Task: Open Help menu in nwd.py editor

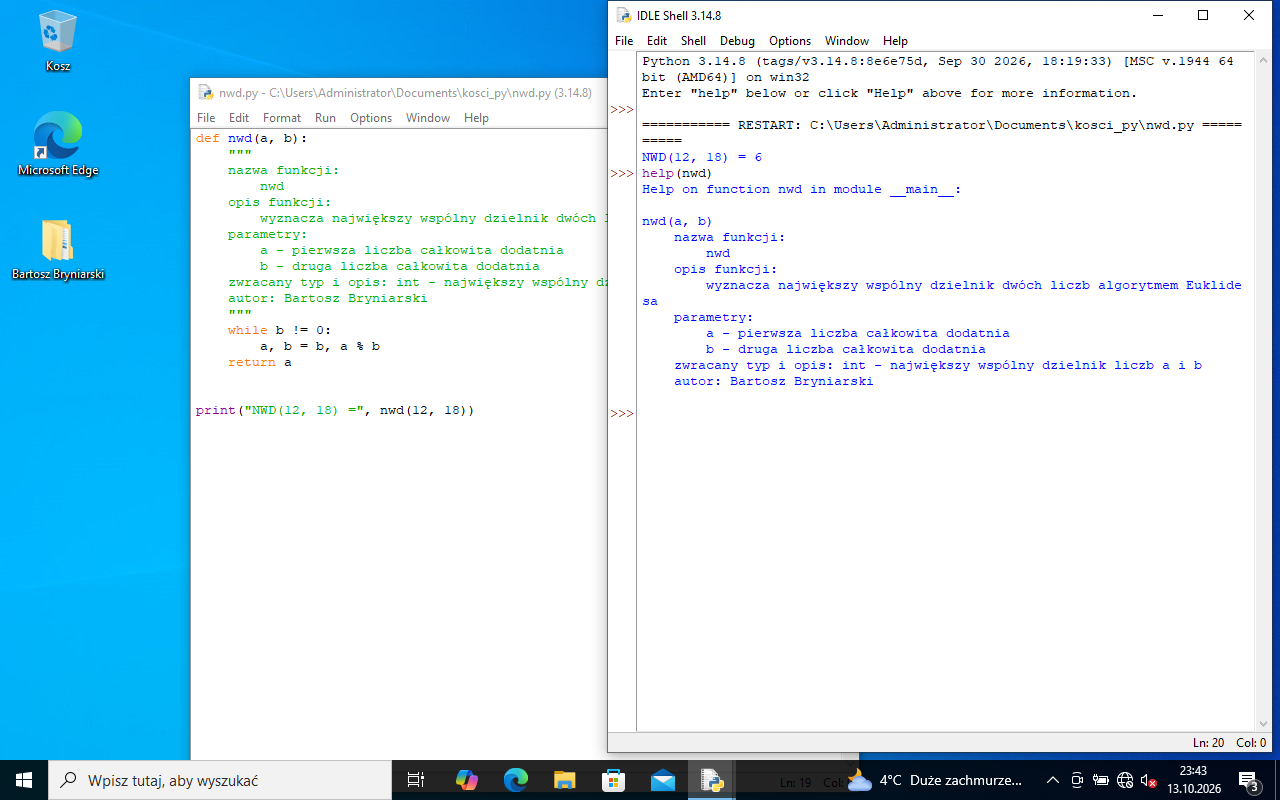Action: pyautogui.click(x=476, y=118)
